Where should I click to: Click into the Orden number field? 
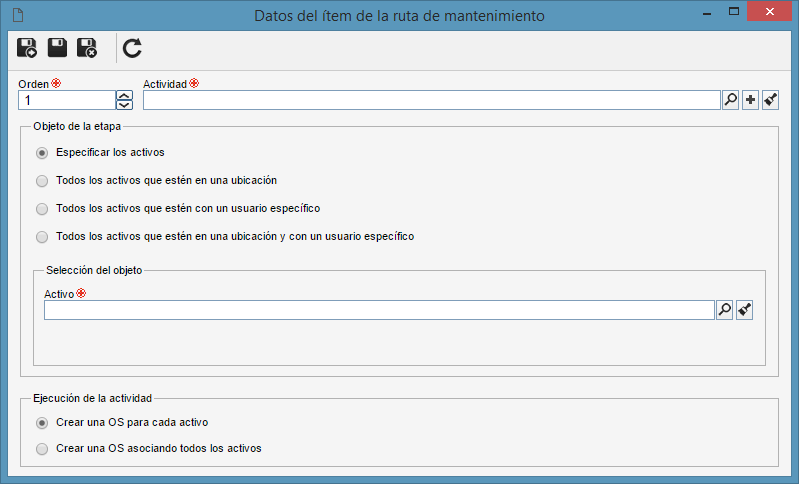tap(67, 100)
